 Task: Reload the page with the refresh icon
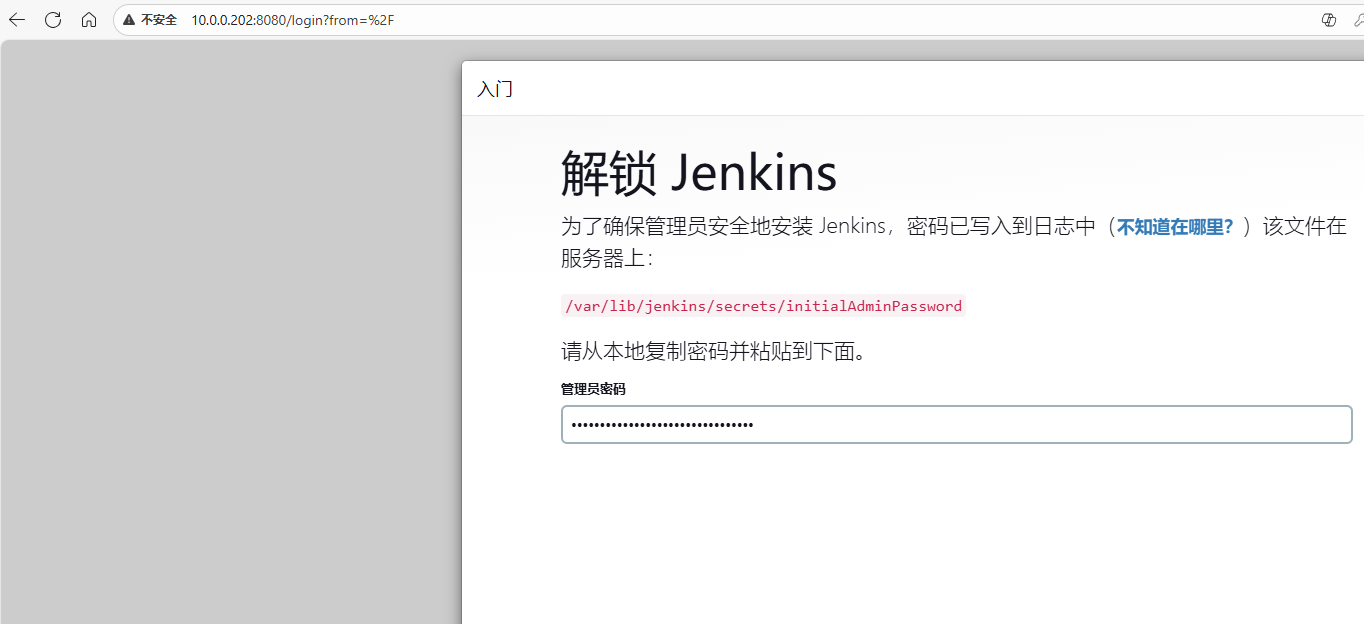coord(53,20)
